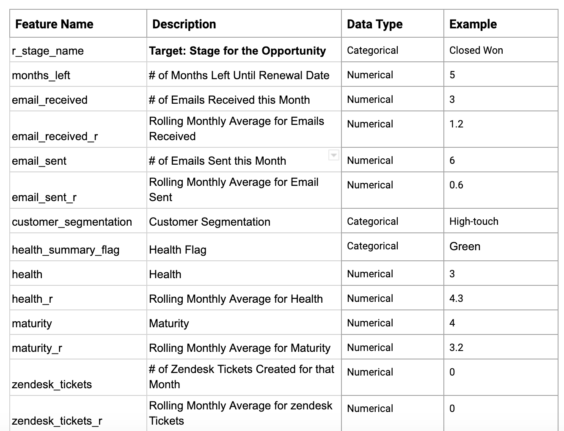This screenshot has width=564, height=431.
Task: Select the zendesk_tickets_r cell
Action: click(78, 413)
